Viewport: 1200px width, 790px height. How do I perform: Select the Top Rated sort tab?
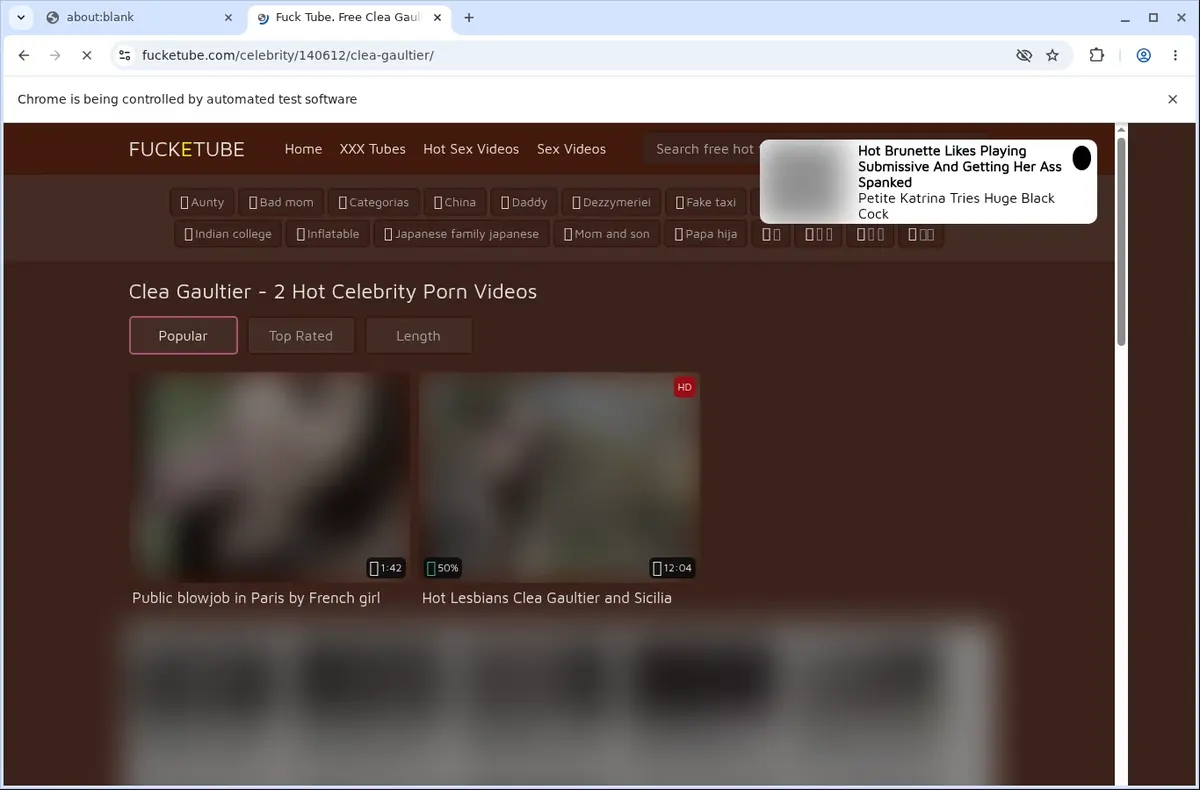pos(300,336)
